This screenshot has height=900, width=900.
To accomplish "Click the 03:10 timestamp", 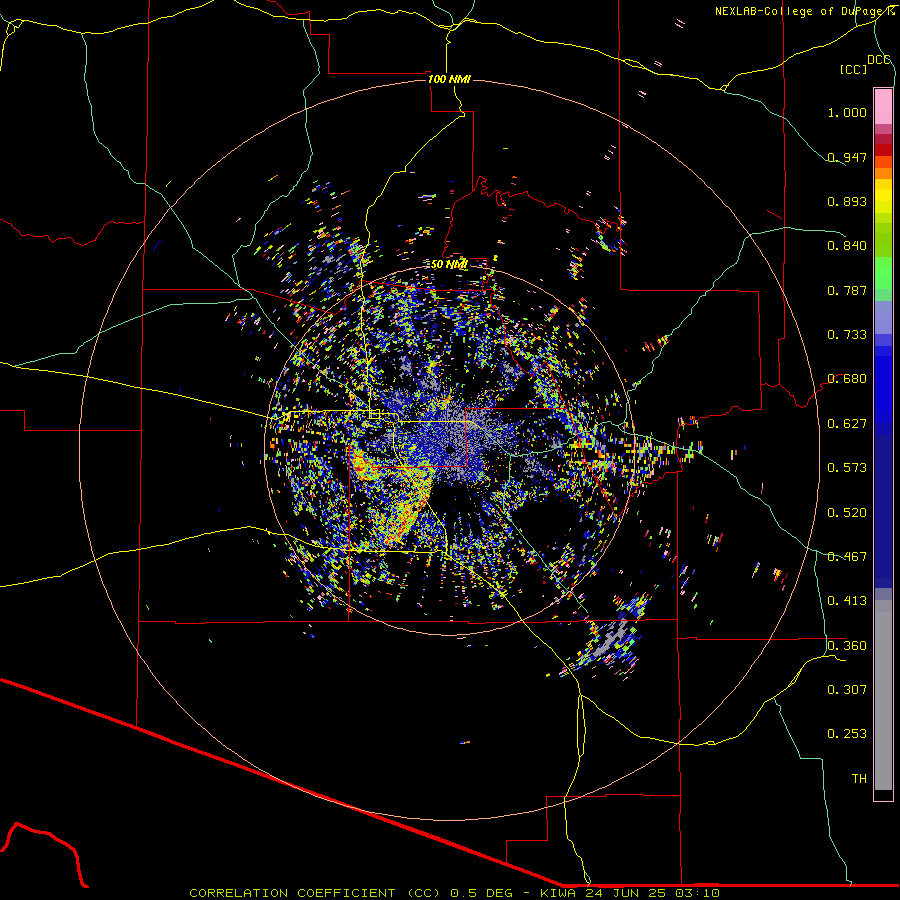I will coord(698,893).
